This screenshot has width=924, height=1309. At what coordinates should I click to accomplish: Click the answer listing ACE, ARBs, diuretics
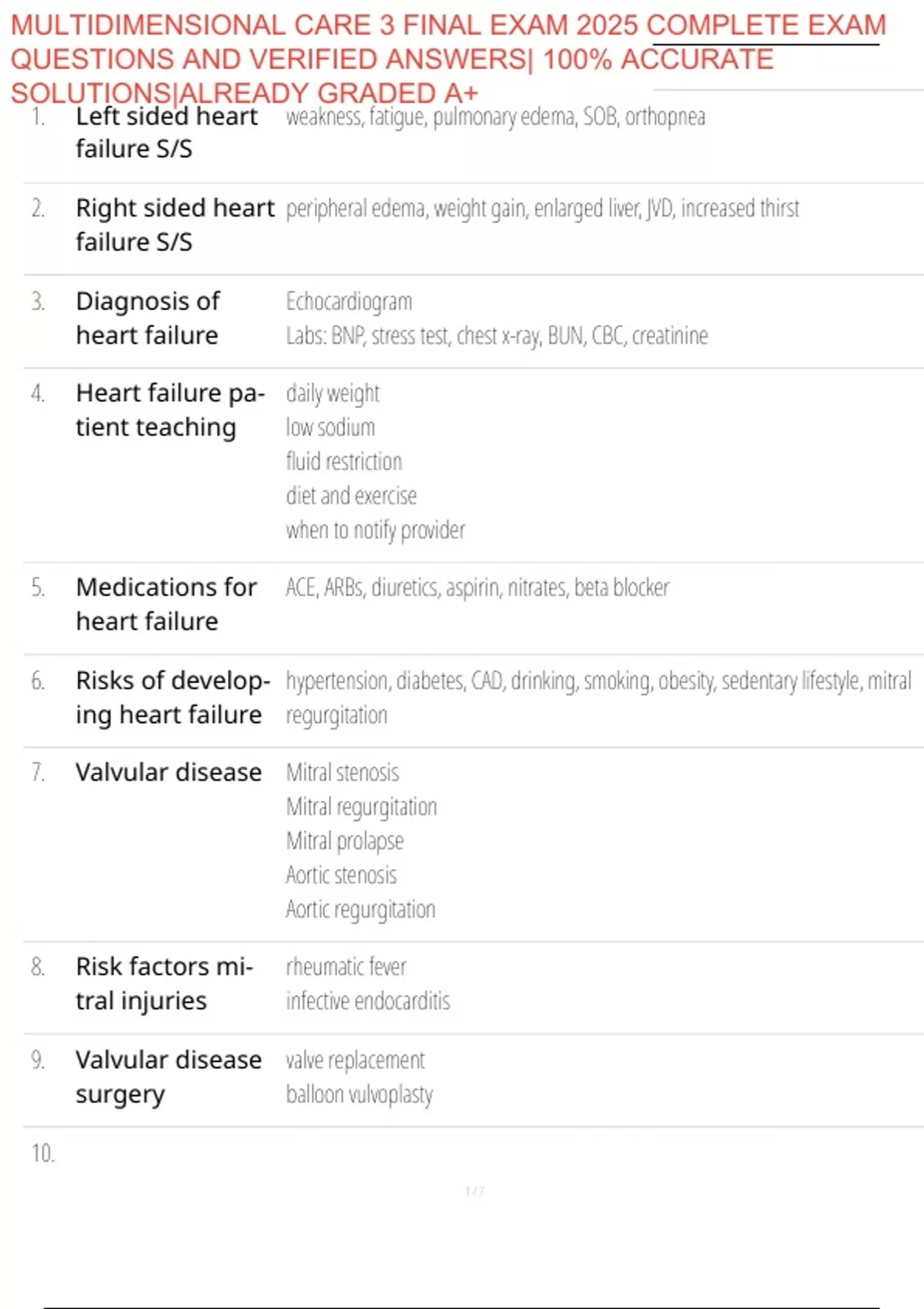[x=477, y=588]
